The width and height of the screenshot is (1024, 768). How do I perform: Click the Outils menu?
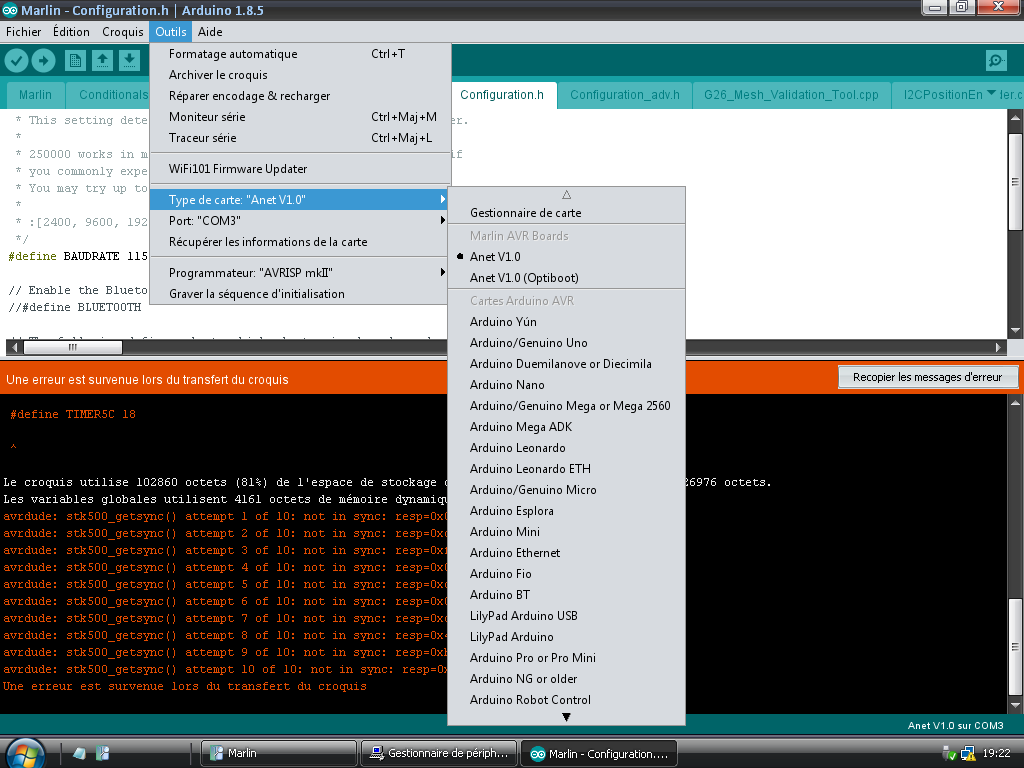click(170, 31)
